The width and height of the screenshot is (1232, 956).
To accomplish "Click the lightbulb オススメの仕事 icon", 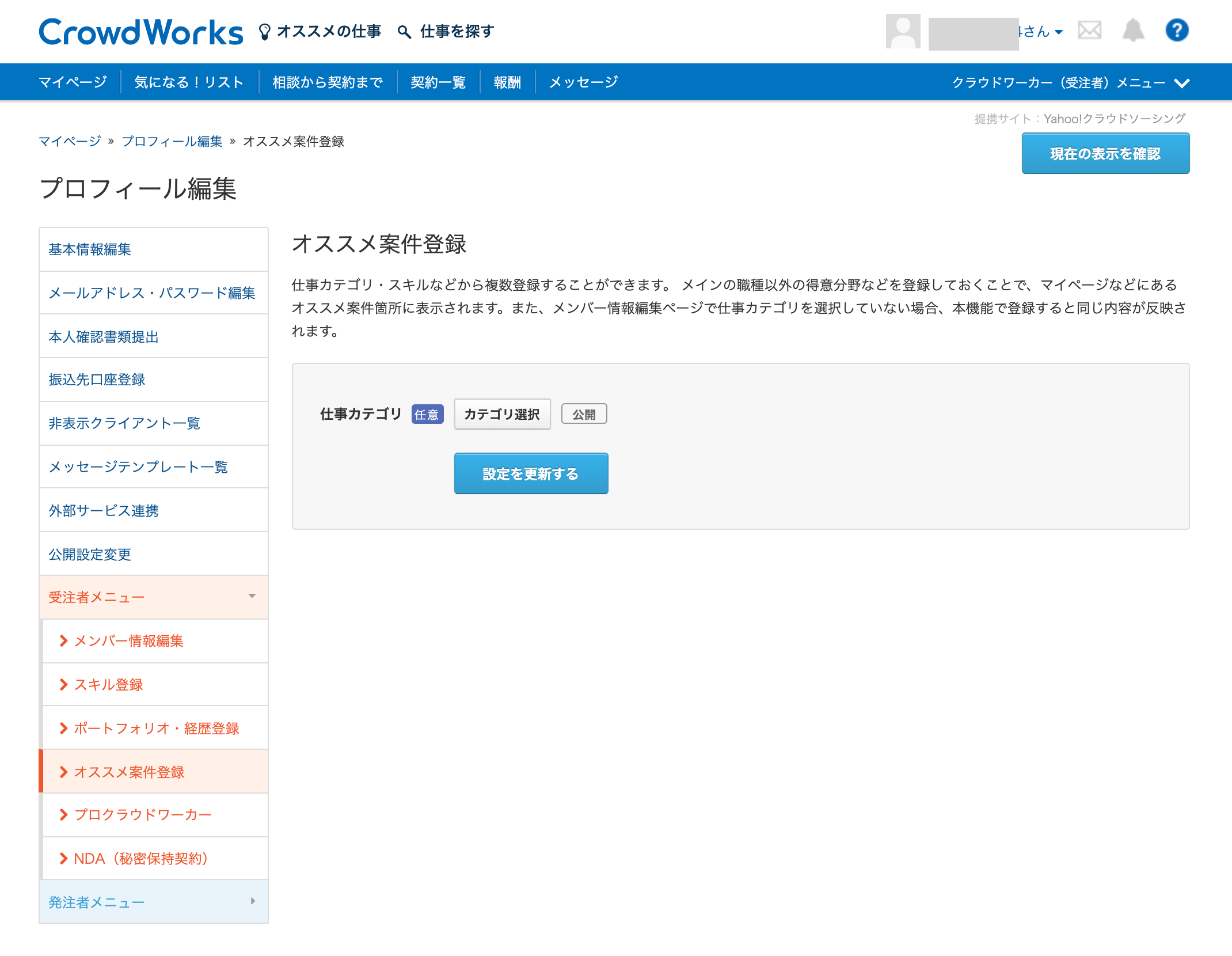I will 264,32.
